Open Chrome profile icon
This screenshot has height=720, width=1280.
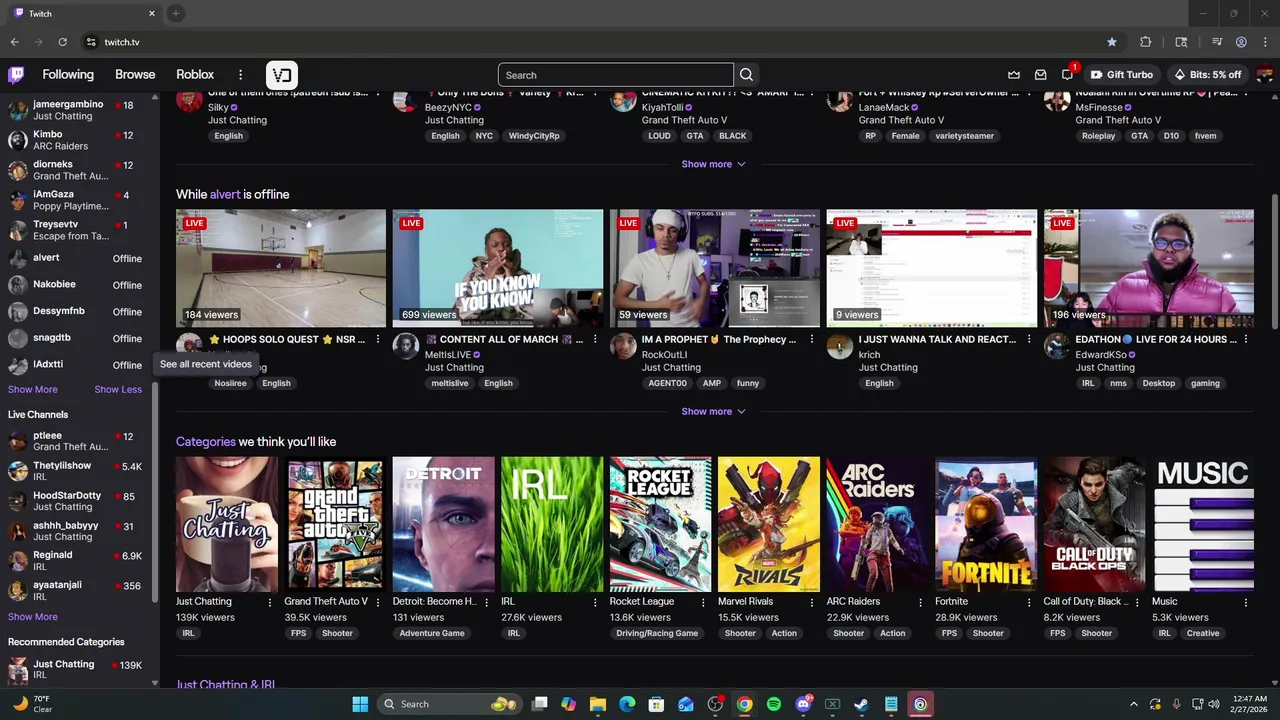[x=1241, y=42]
